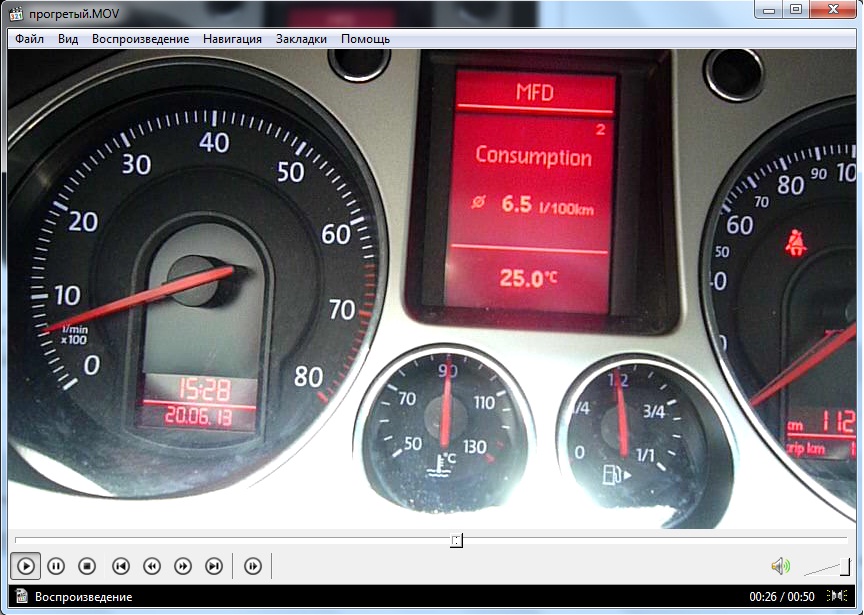This screenshot has width=864, height=615.
Task: Skip to previous file button
Action: pos(120,566)
